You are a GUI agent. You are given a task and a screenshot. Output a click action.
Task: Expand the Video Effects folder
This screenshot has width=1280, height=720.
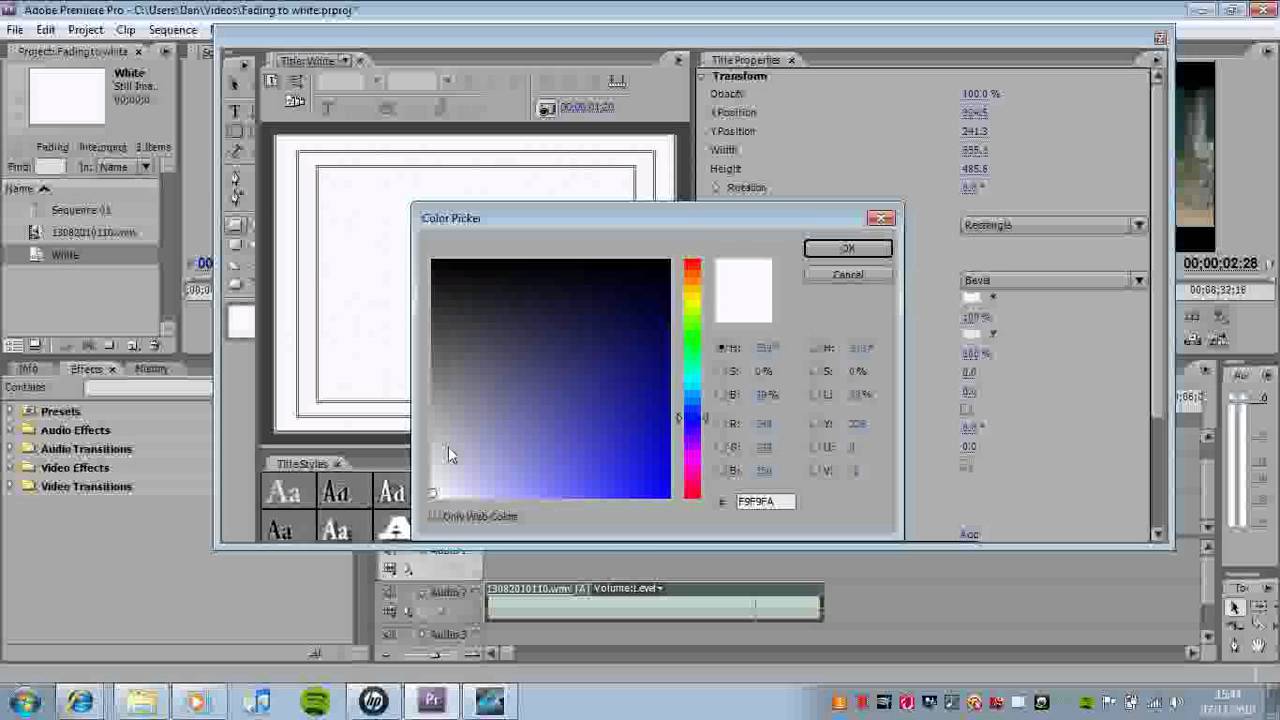[11, 468]
